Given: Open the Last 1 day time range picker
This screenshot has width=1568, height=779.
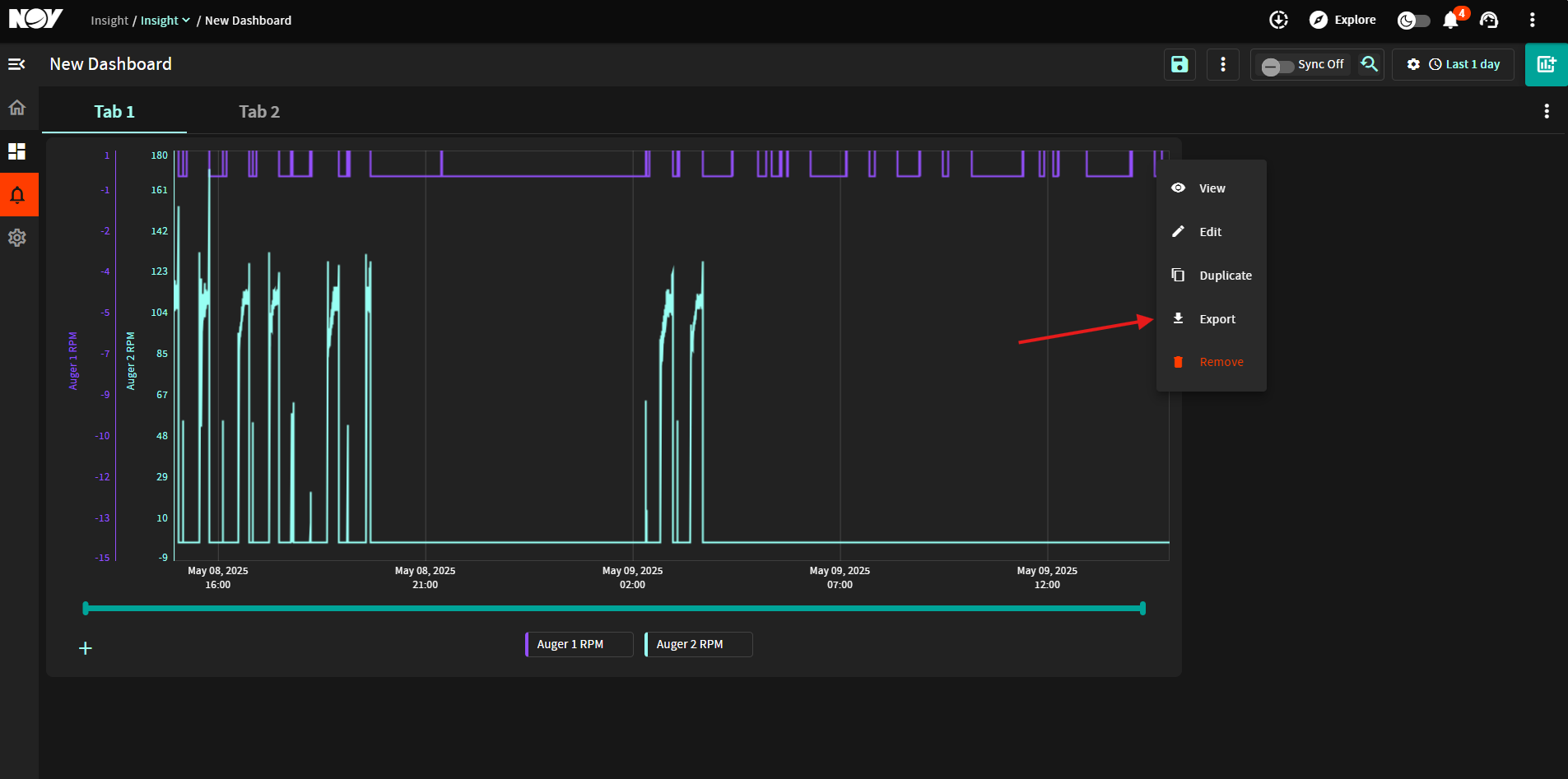Looking at the screenshot, I should tap(1464, 64).
